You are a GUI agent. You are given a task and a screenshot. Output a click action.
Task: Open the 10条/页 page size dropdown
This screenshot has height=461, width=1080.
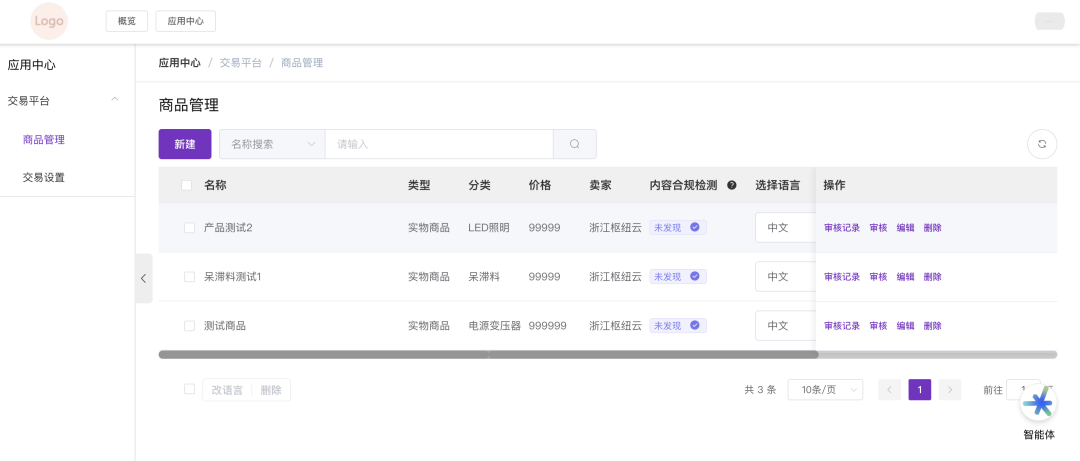tap(825, 390)
